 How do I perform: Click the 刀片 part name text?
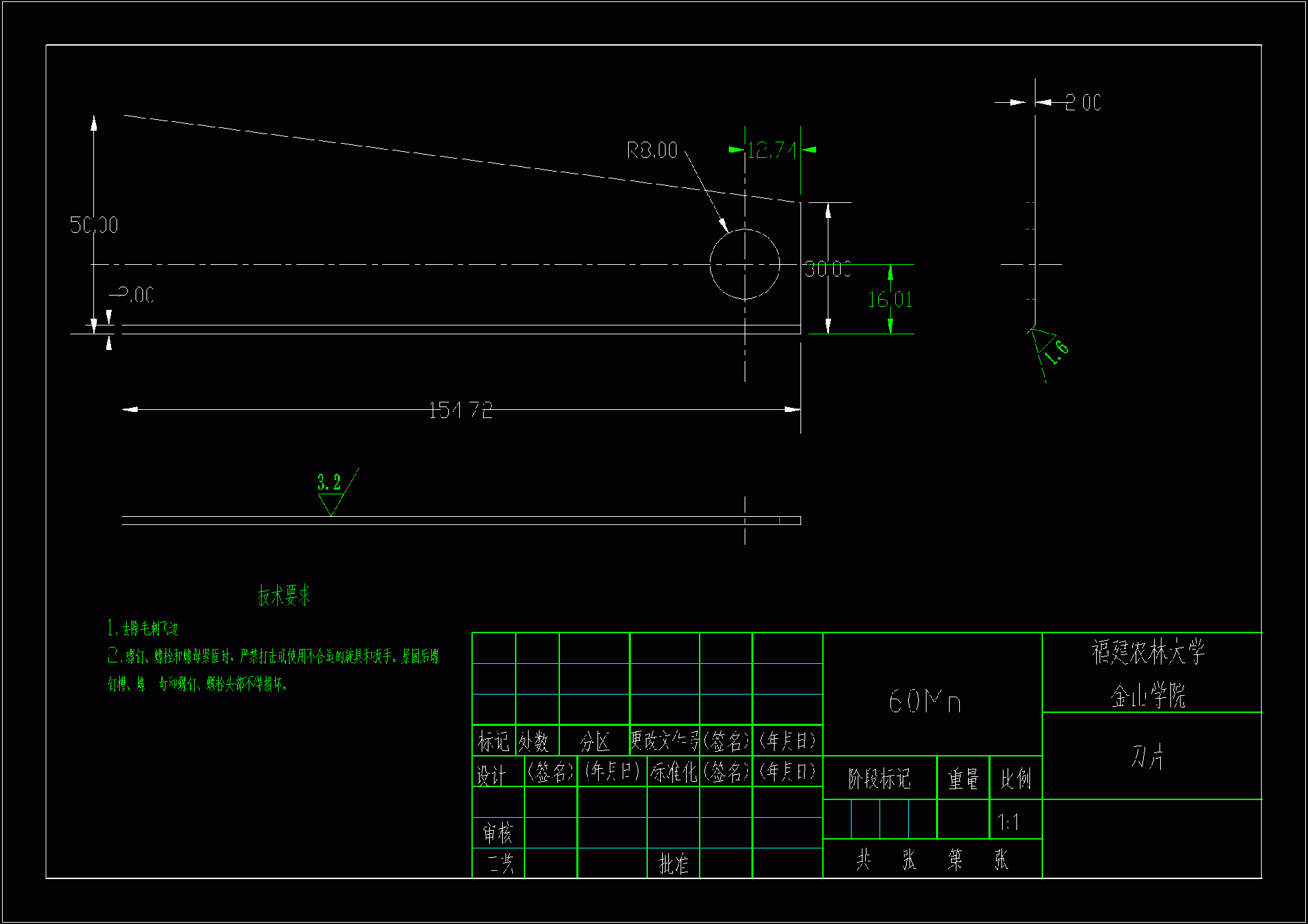tap(1148, 756)
